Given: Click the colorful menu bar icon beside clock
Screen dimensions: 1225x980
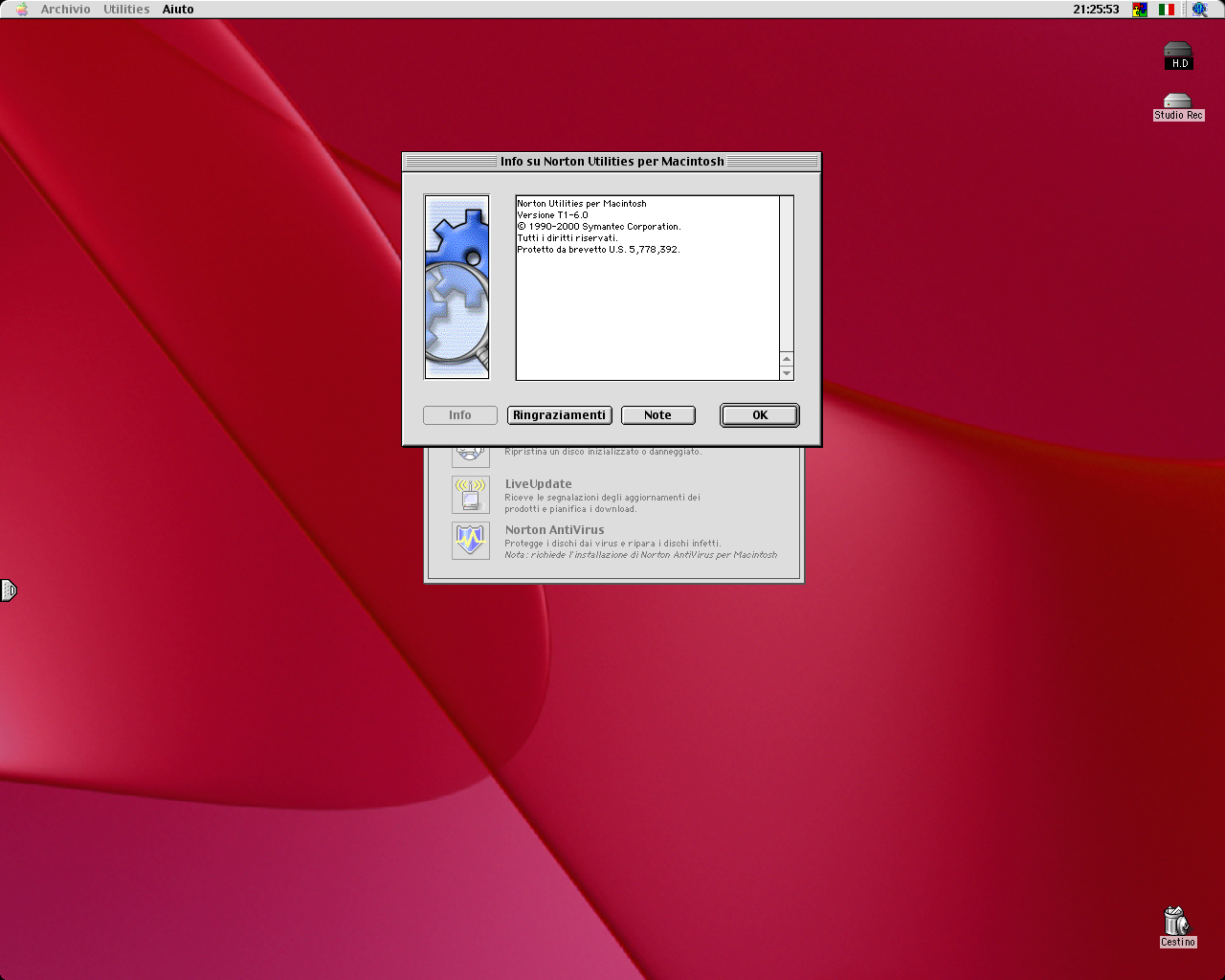Looking at the screenshot, I should point(1140,10).
